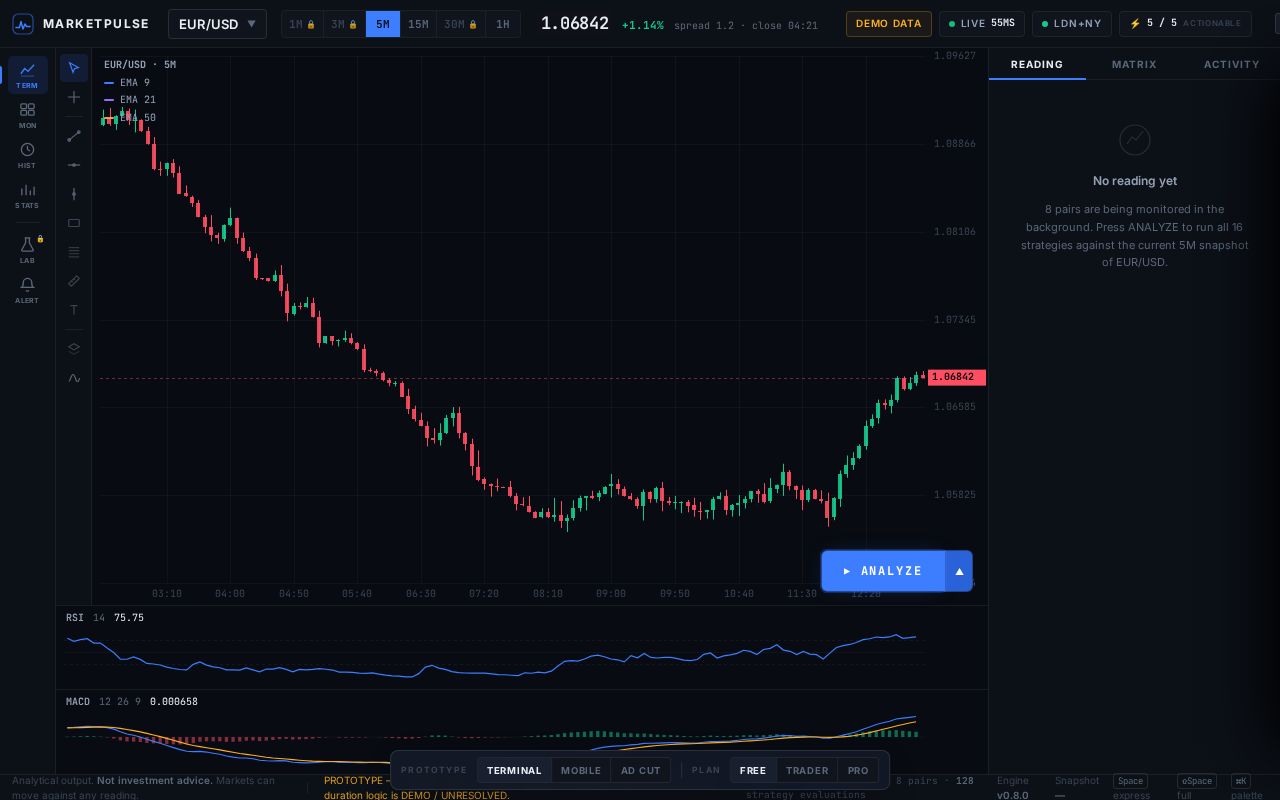
Task: Select the crosshair plus tool
Action: click(x=74, y=97)
